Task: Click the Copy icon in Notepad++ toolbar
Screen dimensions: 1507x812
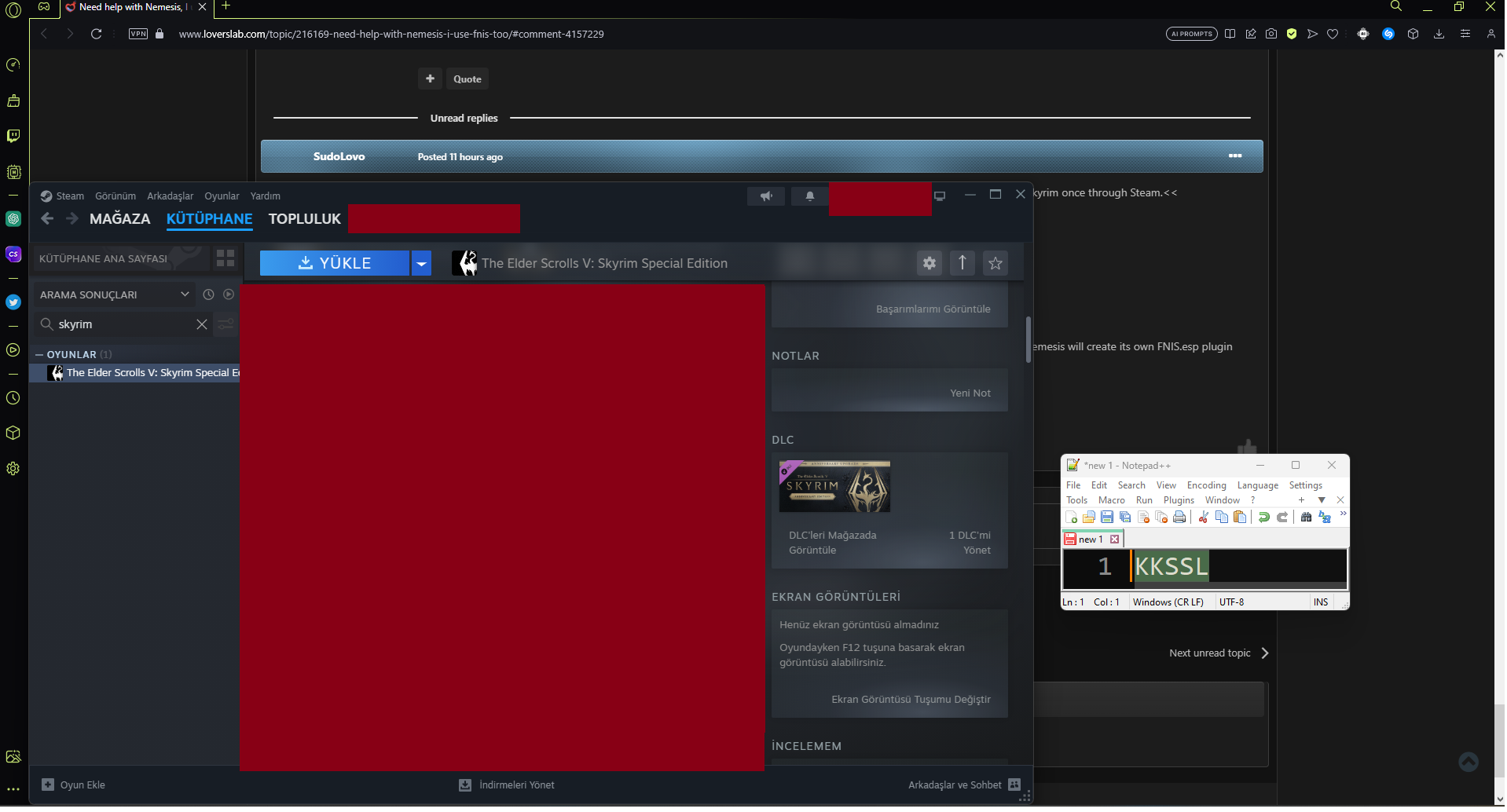Action: [x=1222, y=518]
